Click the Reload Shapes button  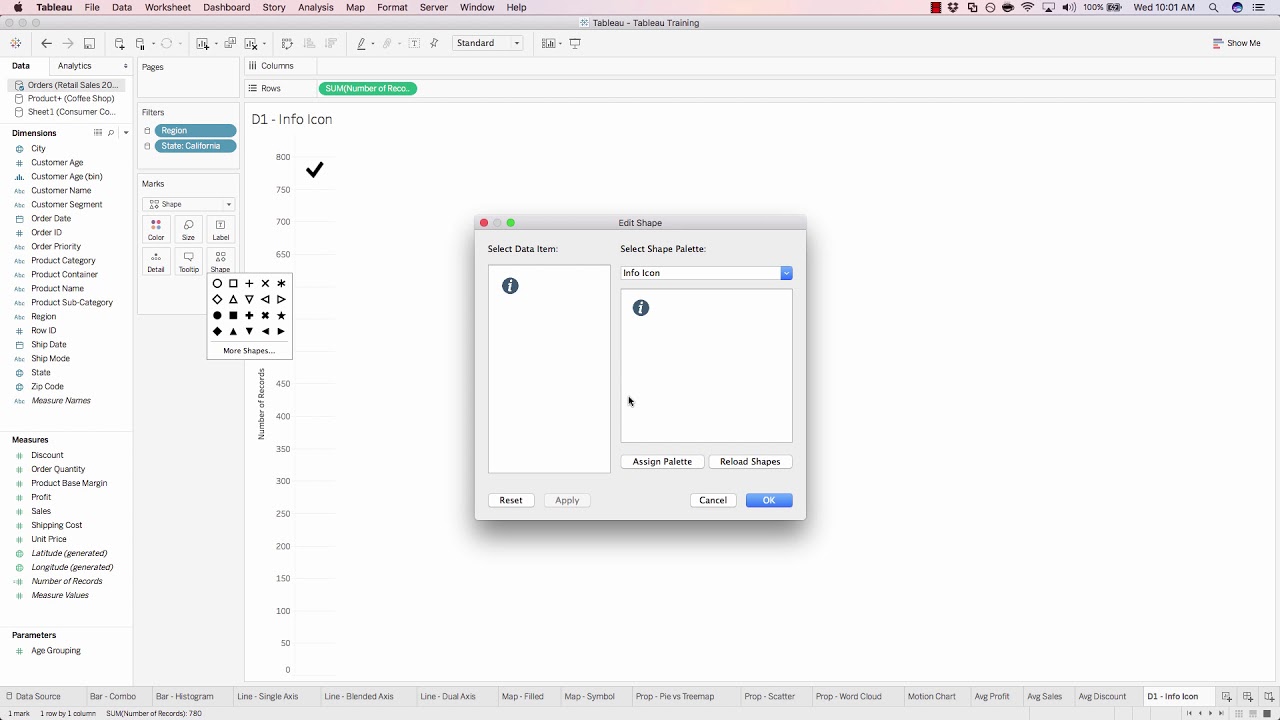coord(750,461)
